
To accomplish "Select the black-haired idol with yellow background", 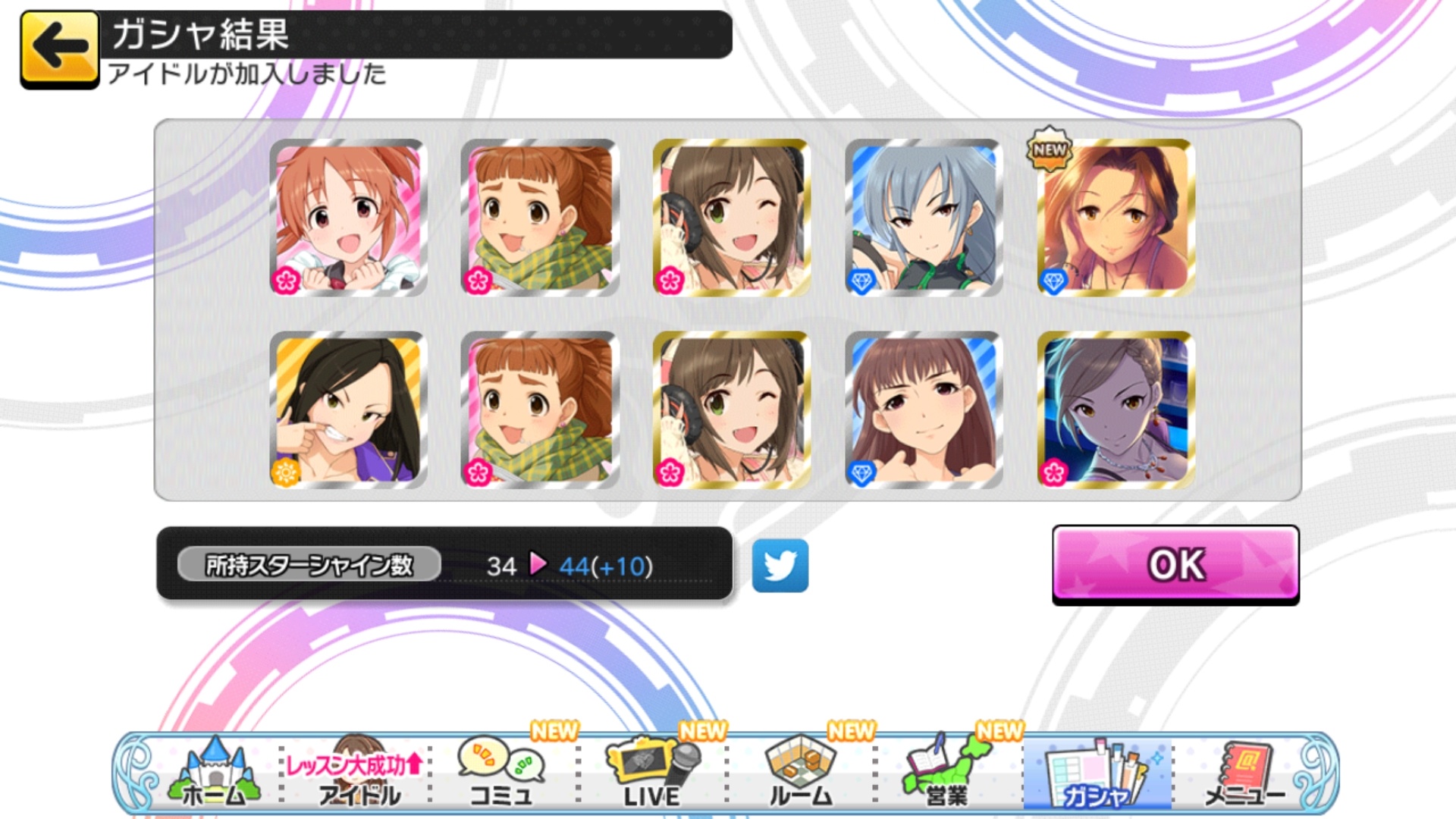I will 348,409.
